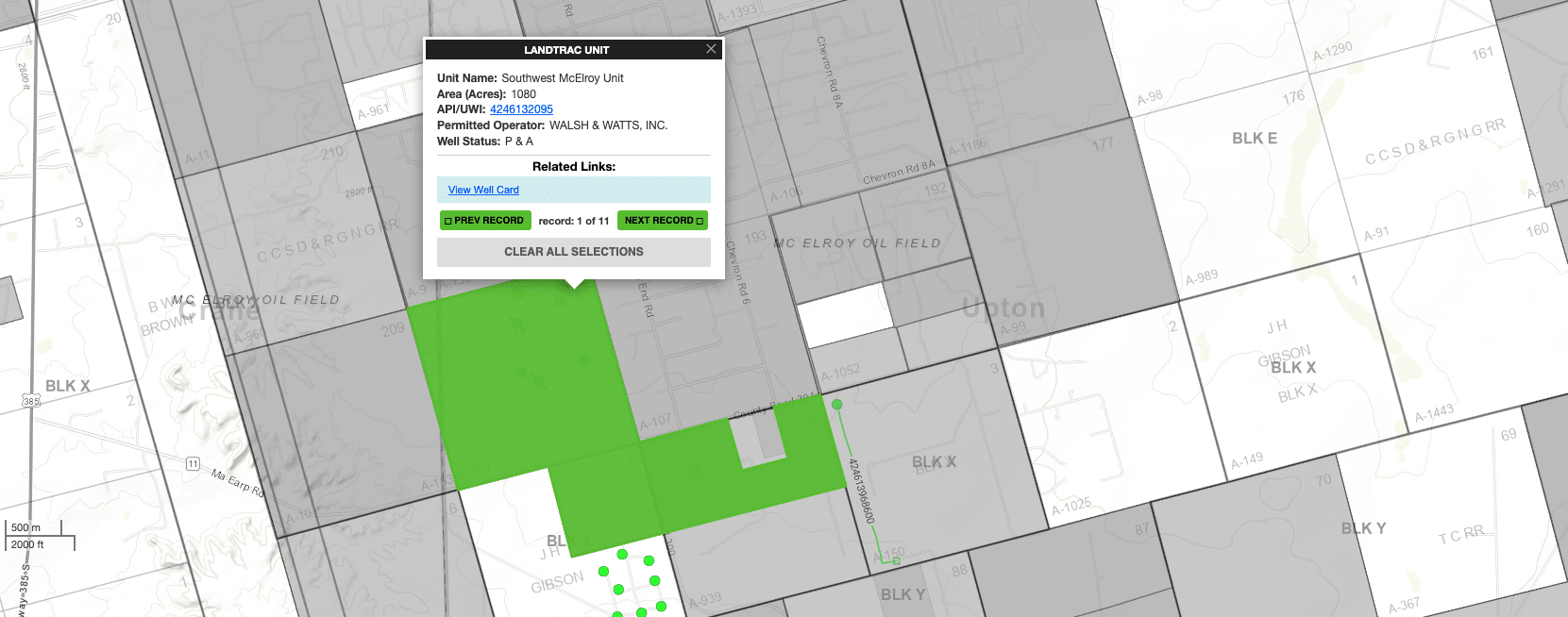Viewport: 1568px width, 617px height.
Task: Go to previous record
Action: click(x=484, y=221)
